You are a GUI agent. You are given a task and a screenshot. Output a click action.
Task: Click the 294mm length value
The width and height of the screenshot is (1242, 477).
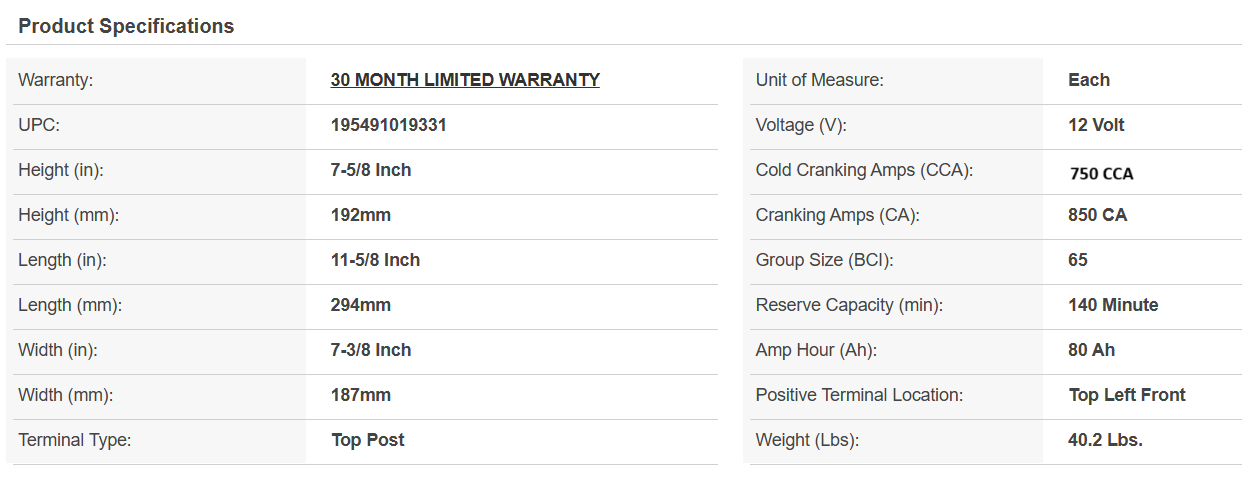(361, 305)
